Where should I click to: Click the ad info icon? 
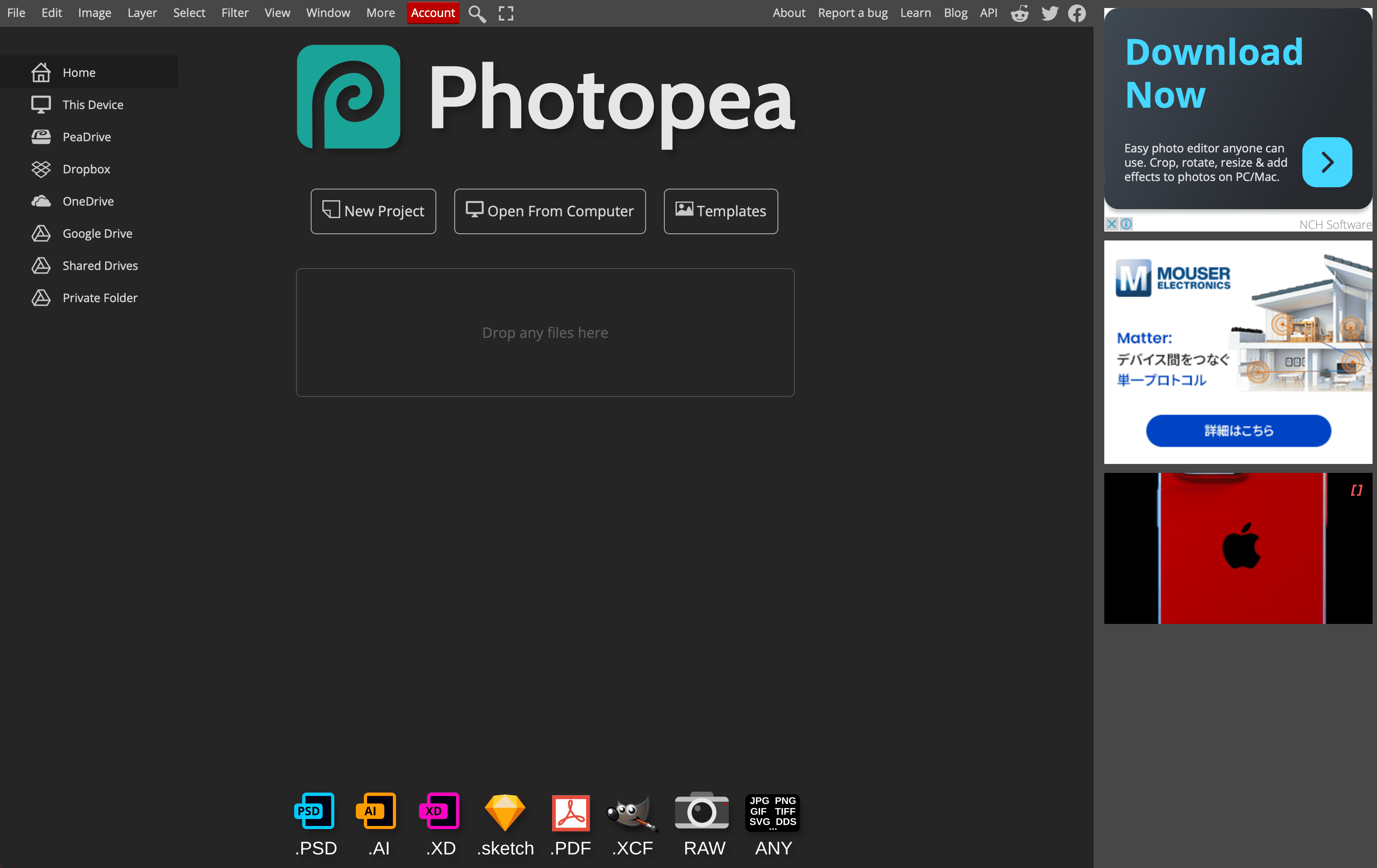pos(1126,224)
